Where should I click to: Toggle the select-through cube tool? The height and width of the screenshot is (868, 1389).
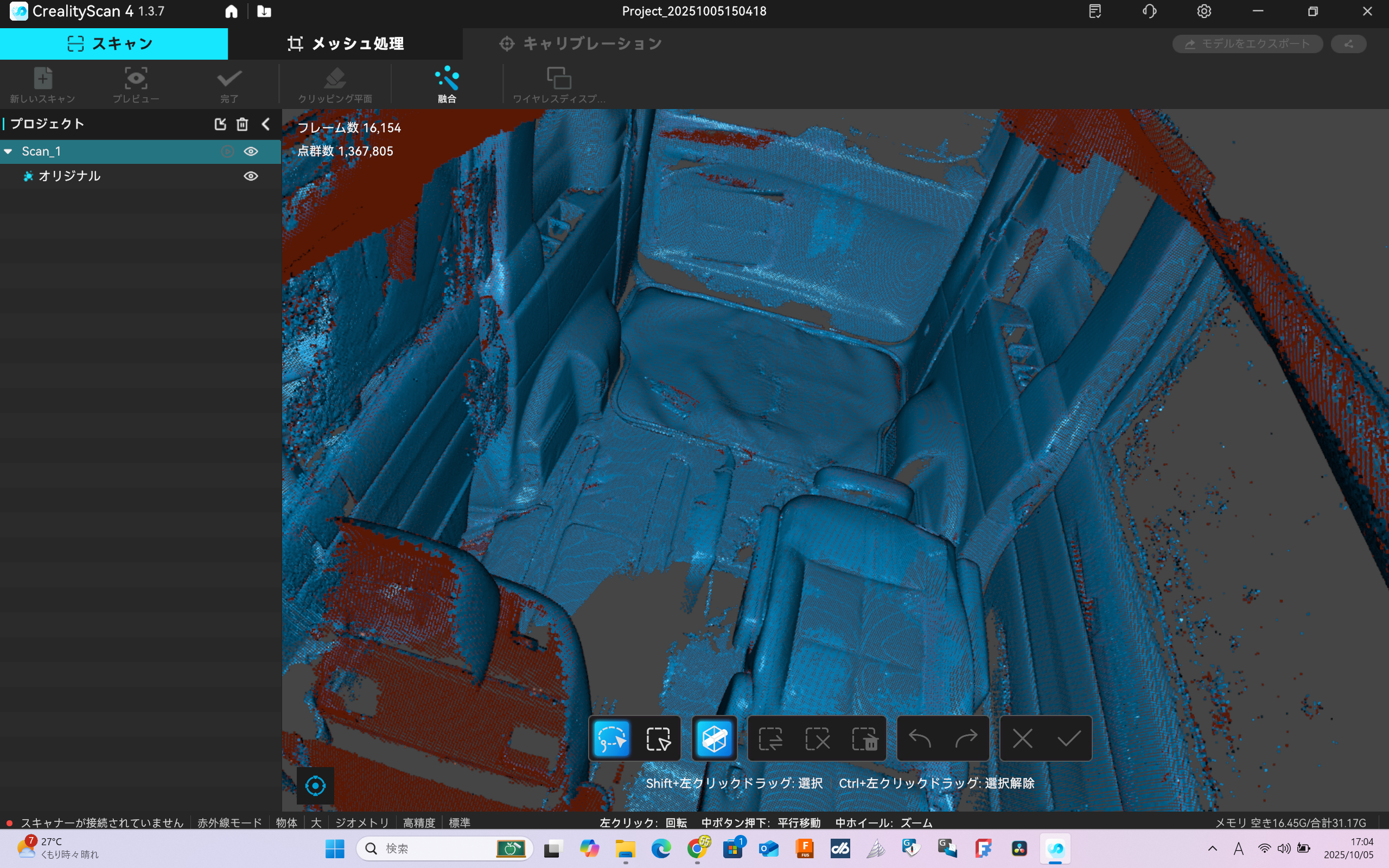714,738
